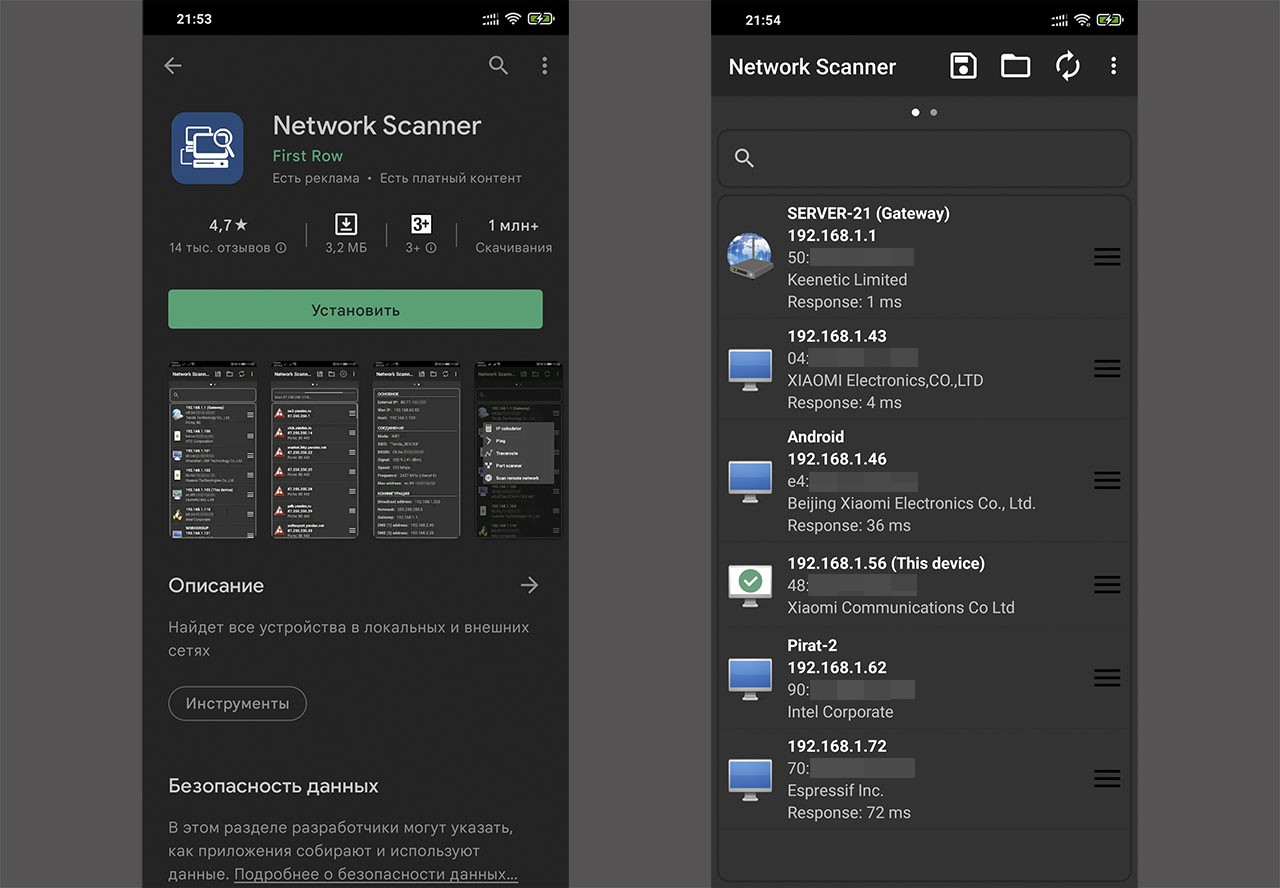Select Espressif Inc. vendor text

(x=835, y=790)
